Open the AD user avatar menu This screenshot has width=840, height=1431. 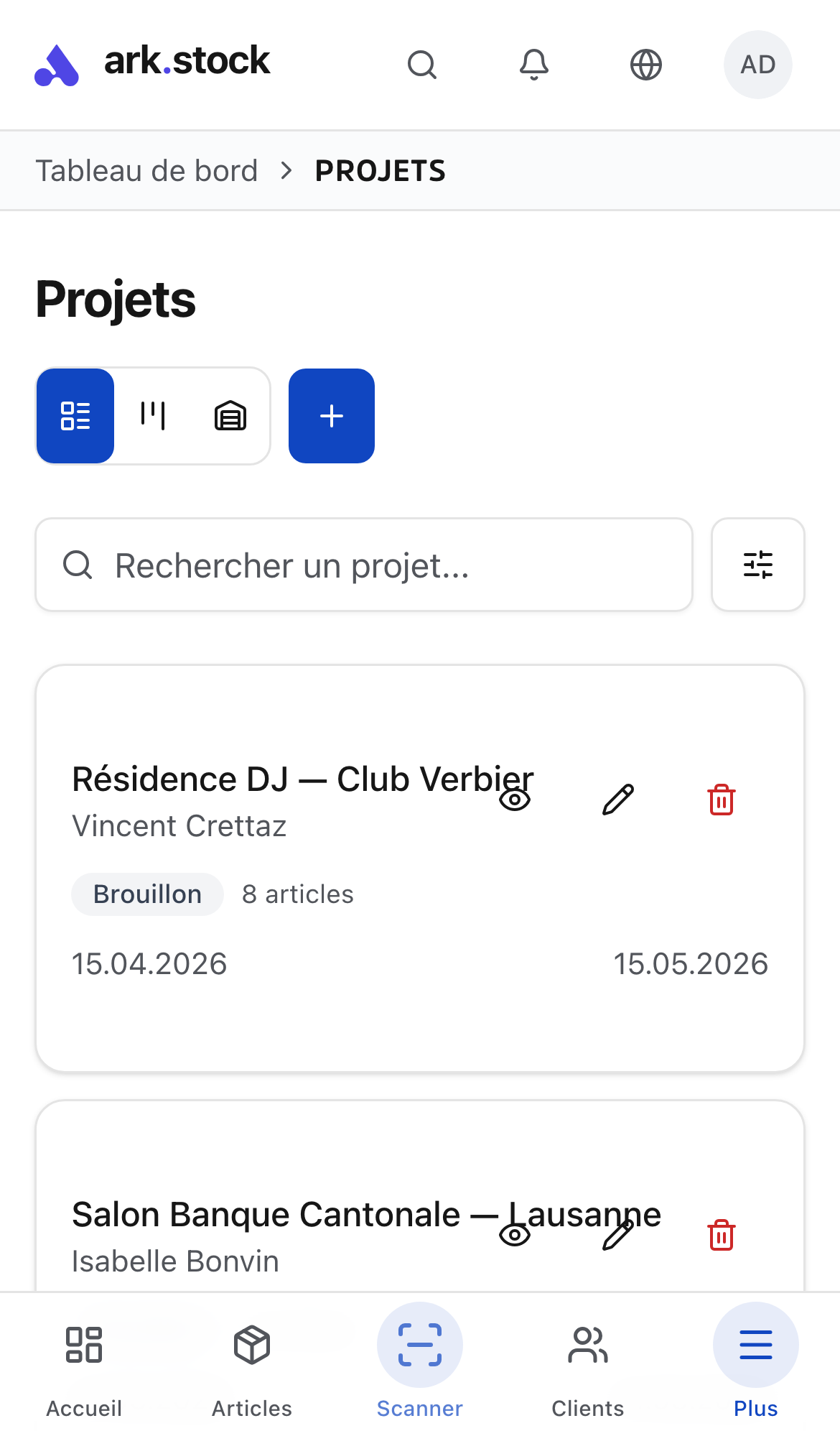tap(757, 65)
